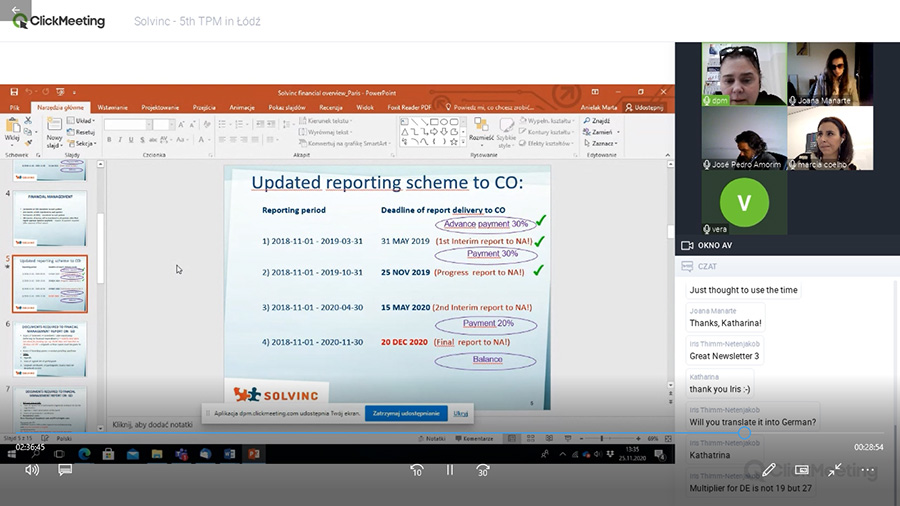900x506 pixels.
Task: Switch to Widok ribbon tab
Action: pos(365,107)
